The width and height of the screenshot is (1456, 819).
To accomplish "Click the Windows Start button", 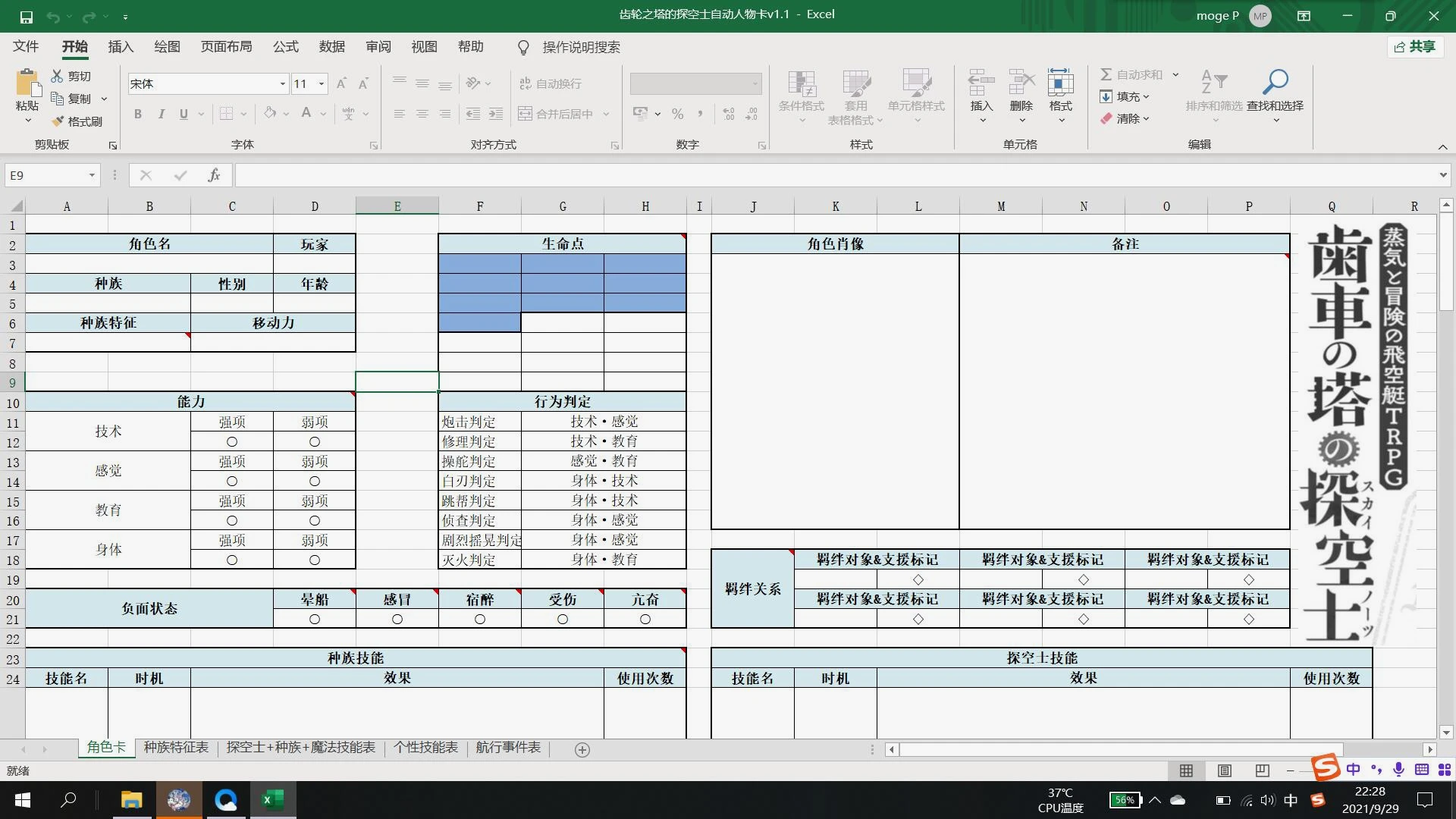I will [22, 800].
